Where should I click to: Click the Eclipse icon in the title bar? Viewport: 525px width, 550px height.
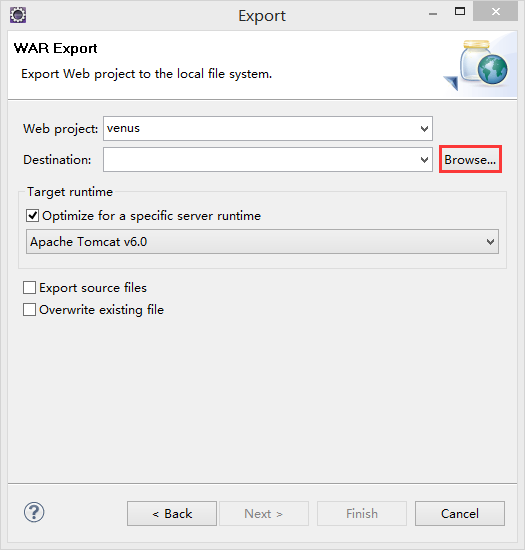click(x=18, y=15)
